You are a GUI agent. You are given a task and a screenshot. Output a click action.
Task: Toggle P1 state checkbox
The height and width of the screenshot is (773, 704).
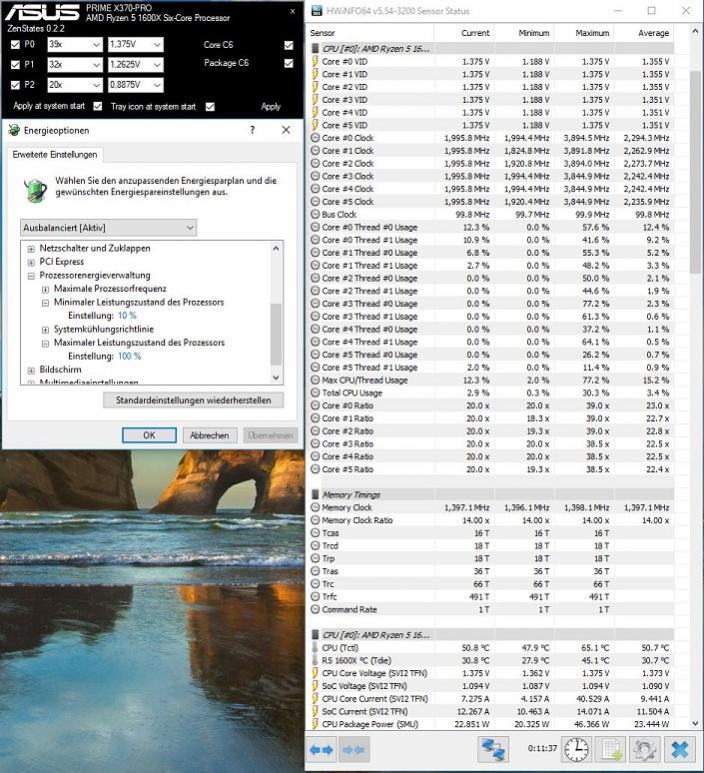click(x=15, y=65)
